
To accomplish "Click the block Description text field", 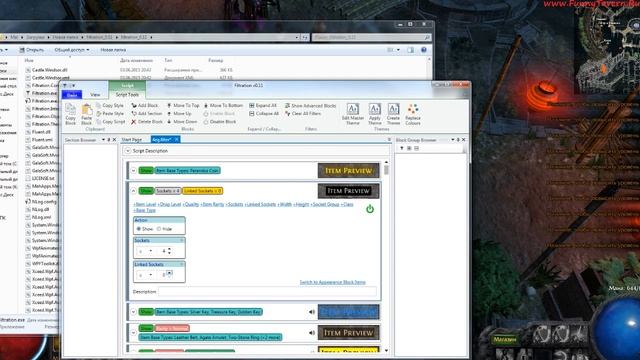I will click(267, 291).
